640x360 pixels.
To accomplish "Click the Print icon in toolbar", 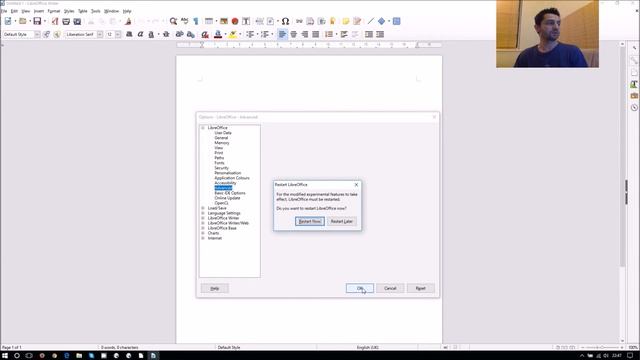I will tap(66, 21).
